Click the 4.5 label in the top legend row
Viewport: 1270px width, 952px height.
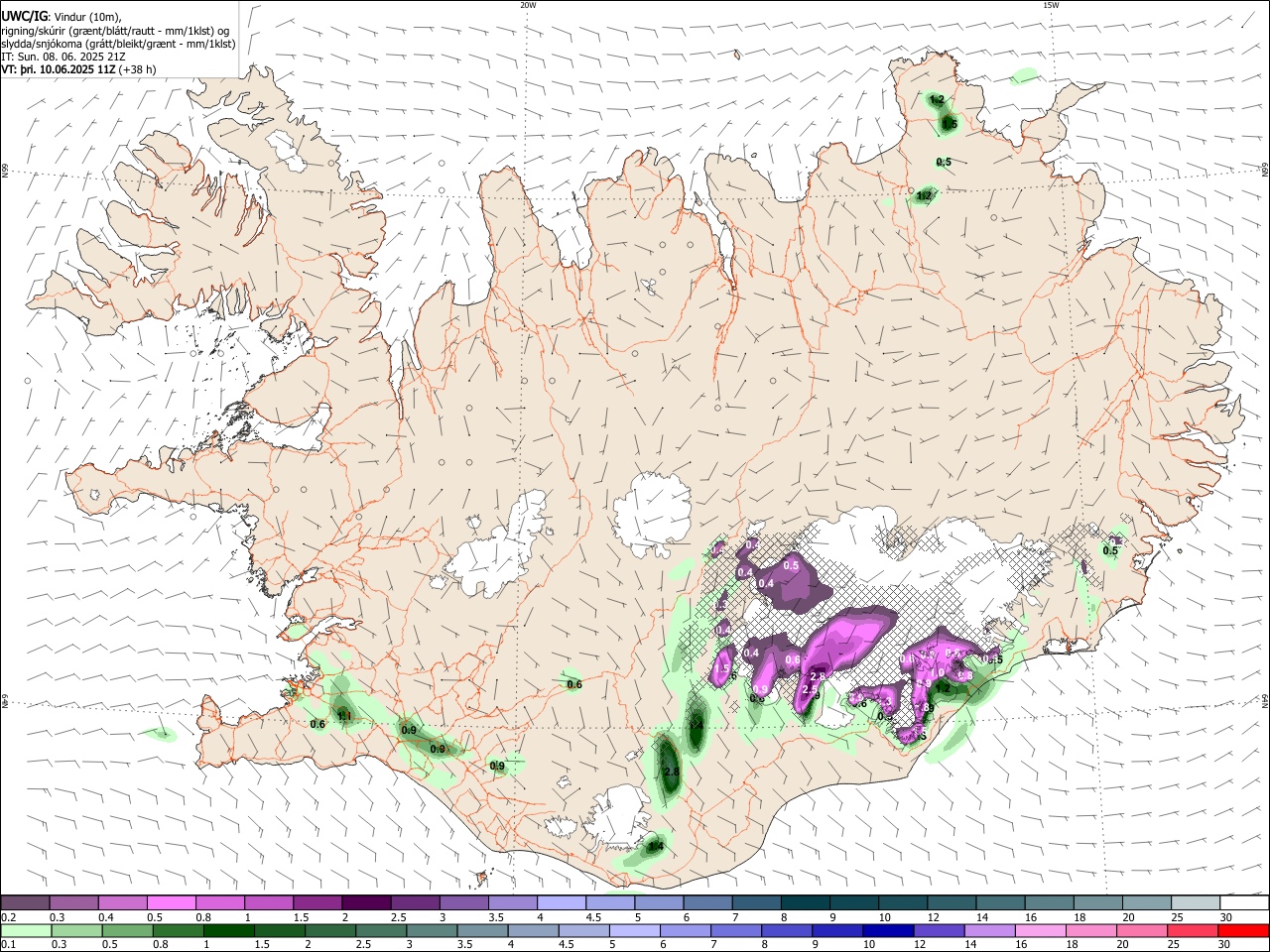(592, 917)
